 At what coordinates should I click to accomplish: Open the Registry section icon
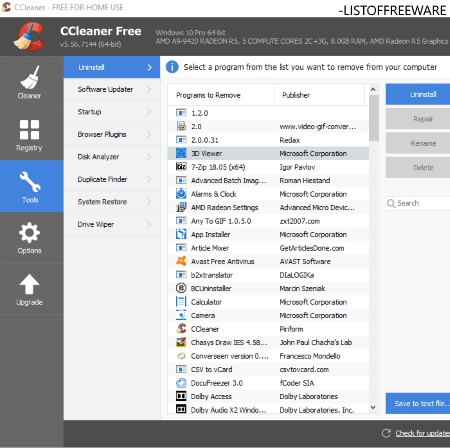tap(29, 130)
